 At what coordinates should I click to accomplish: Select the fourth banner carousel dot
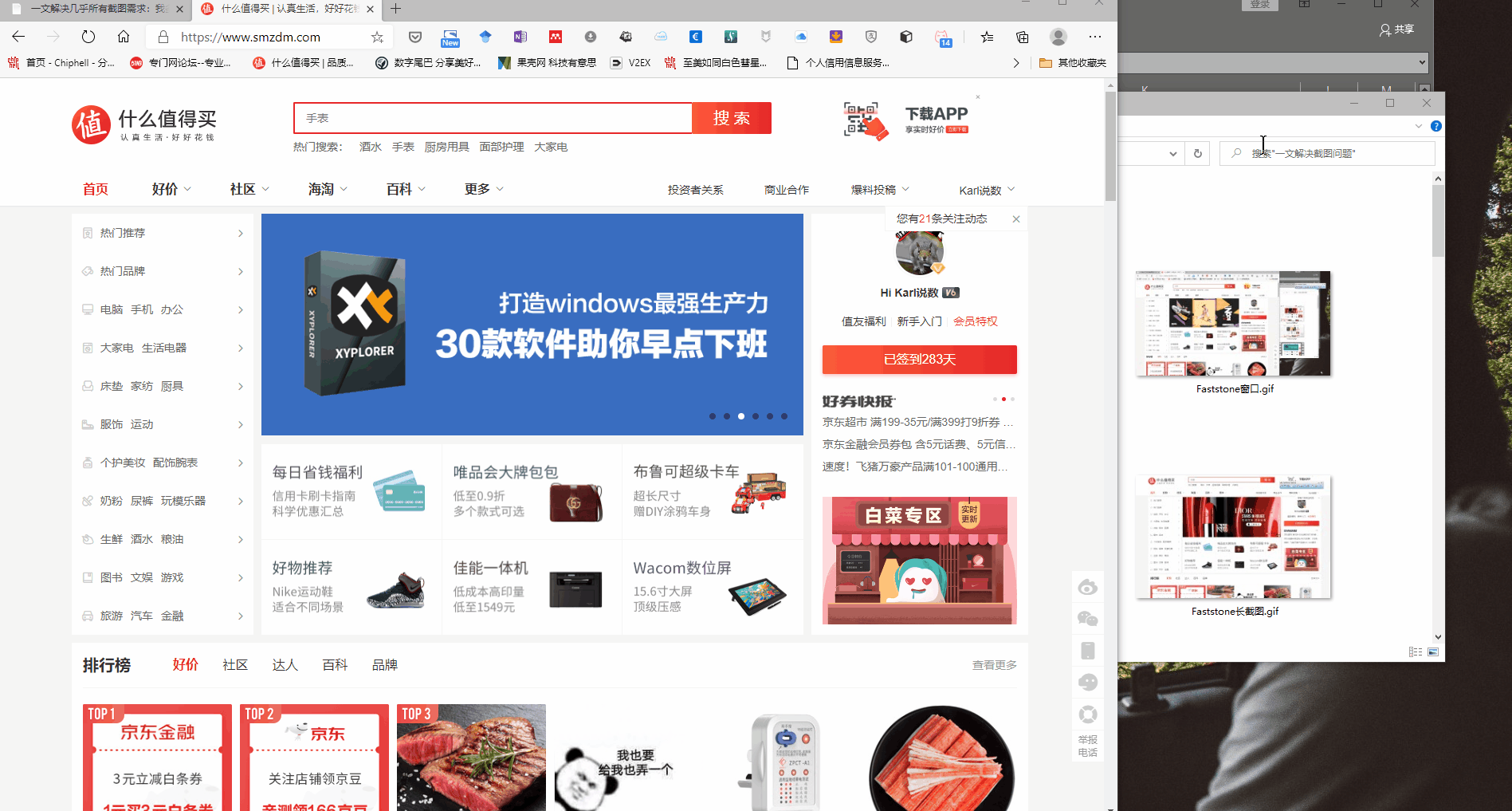pos(756,416)
